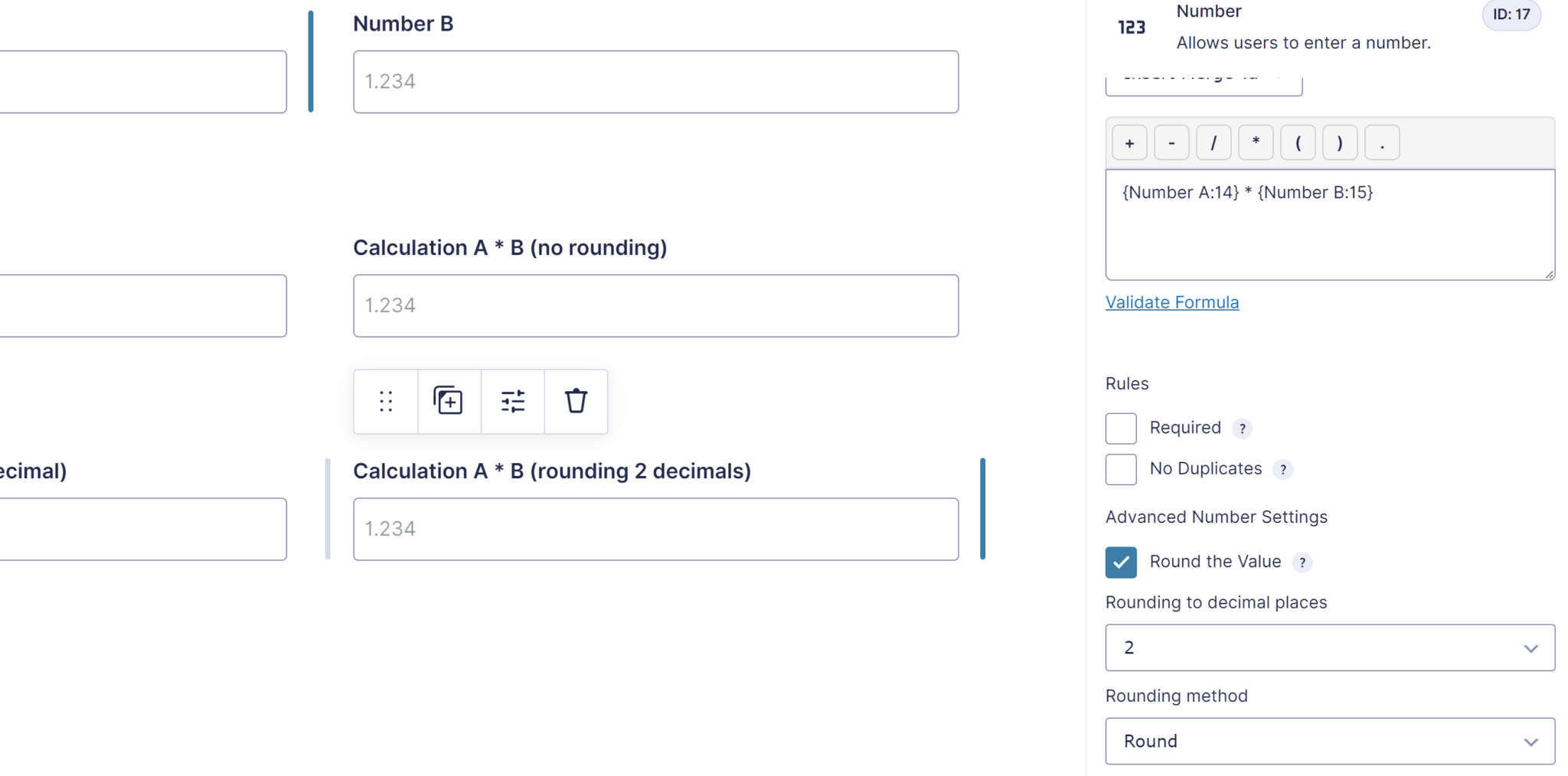Expand the Rounding method dropdown
Screen dimensions: 1568x776
point(1330,742)
